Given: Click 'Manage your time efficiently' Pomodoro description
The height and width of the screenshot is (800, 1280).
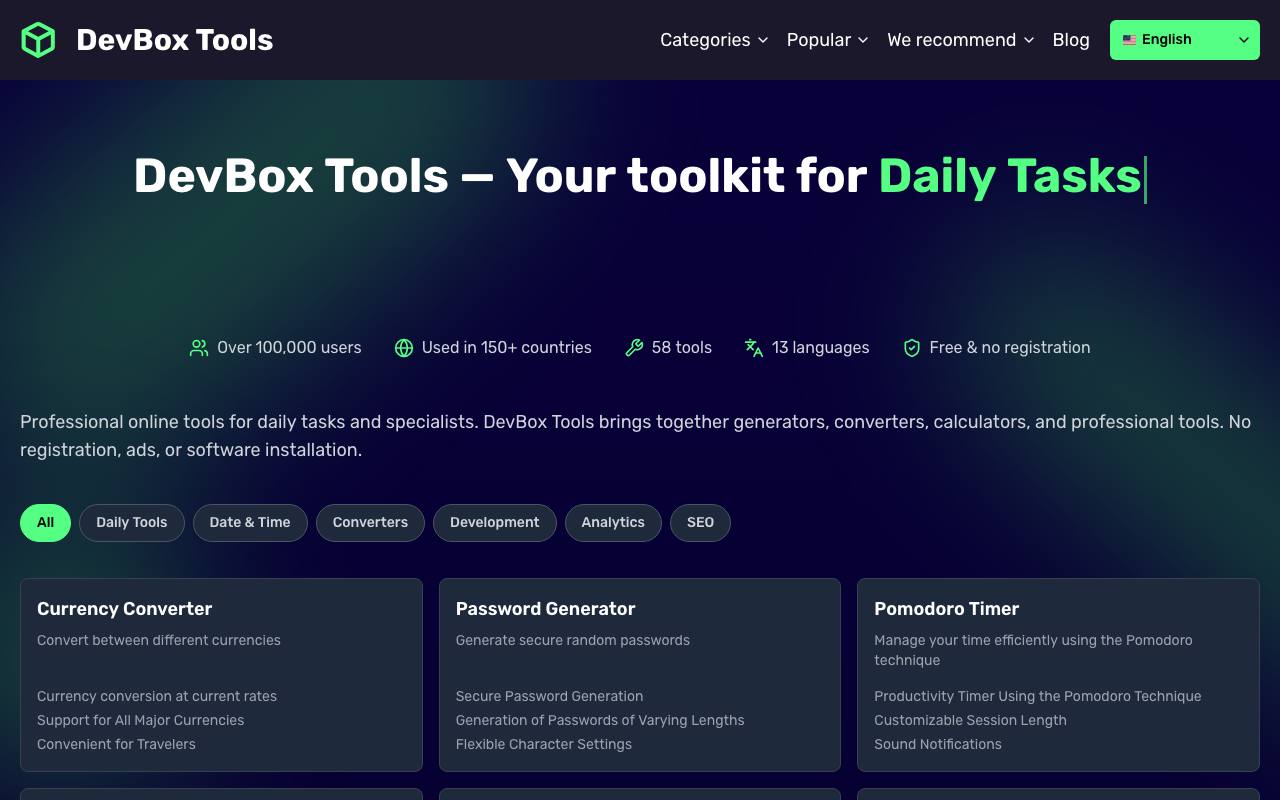Looking at the screenshot, I should point(1033,650).
